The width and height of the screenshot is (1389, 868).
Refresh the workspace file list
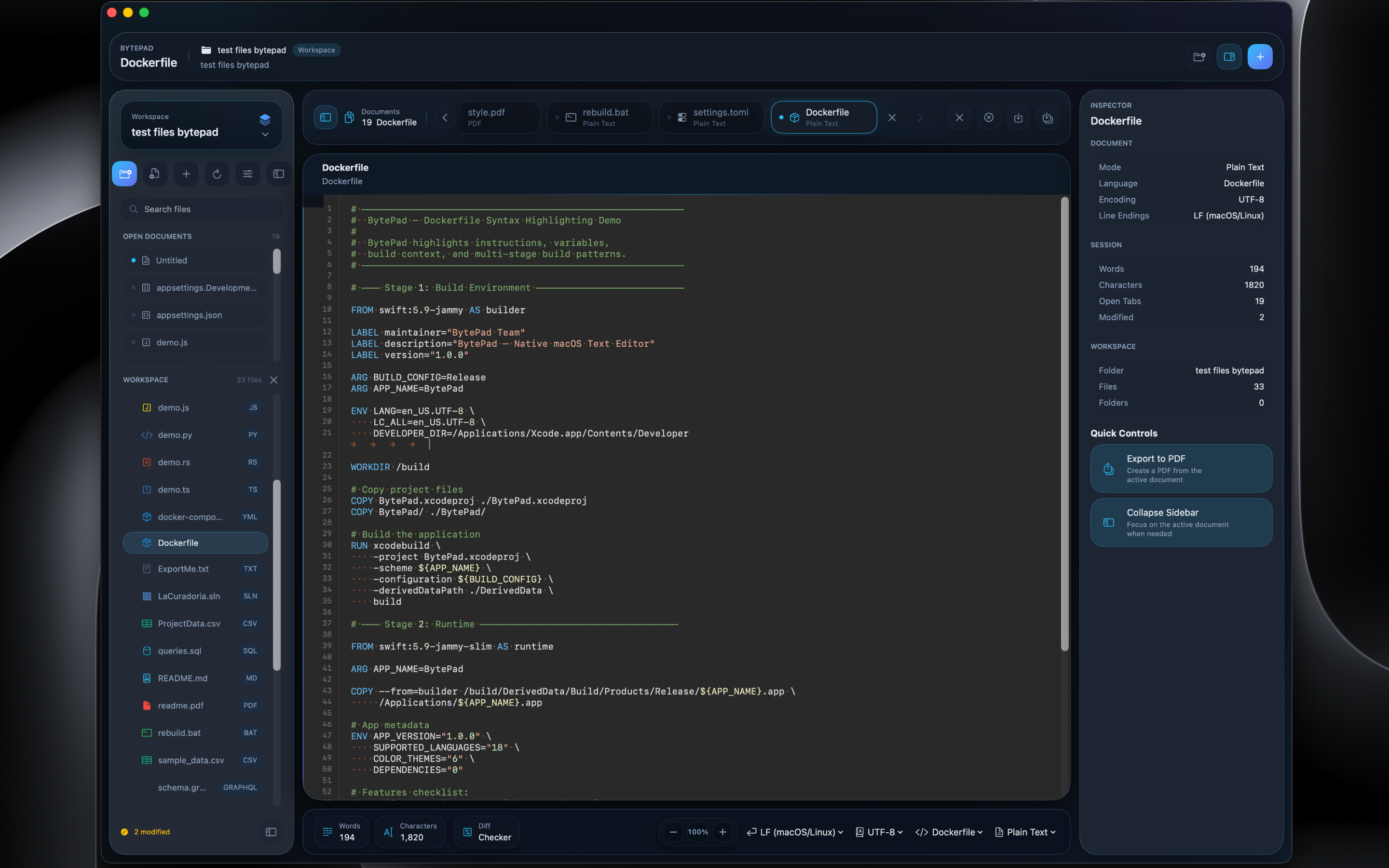coord(217,174)
